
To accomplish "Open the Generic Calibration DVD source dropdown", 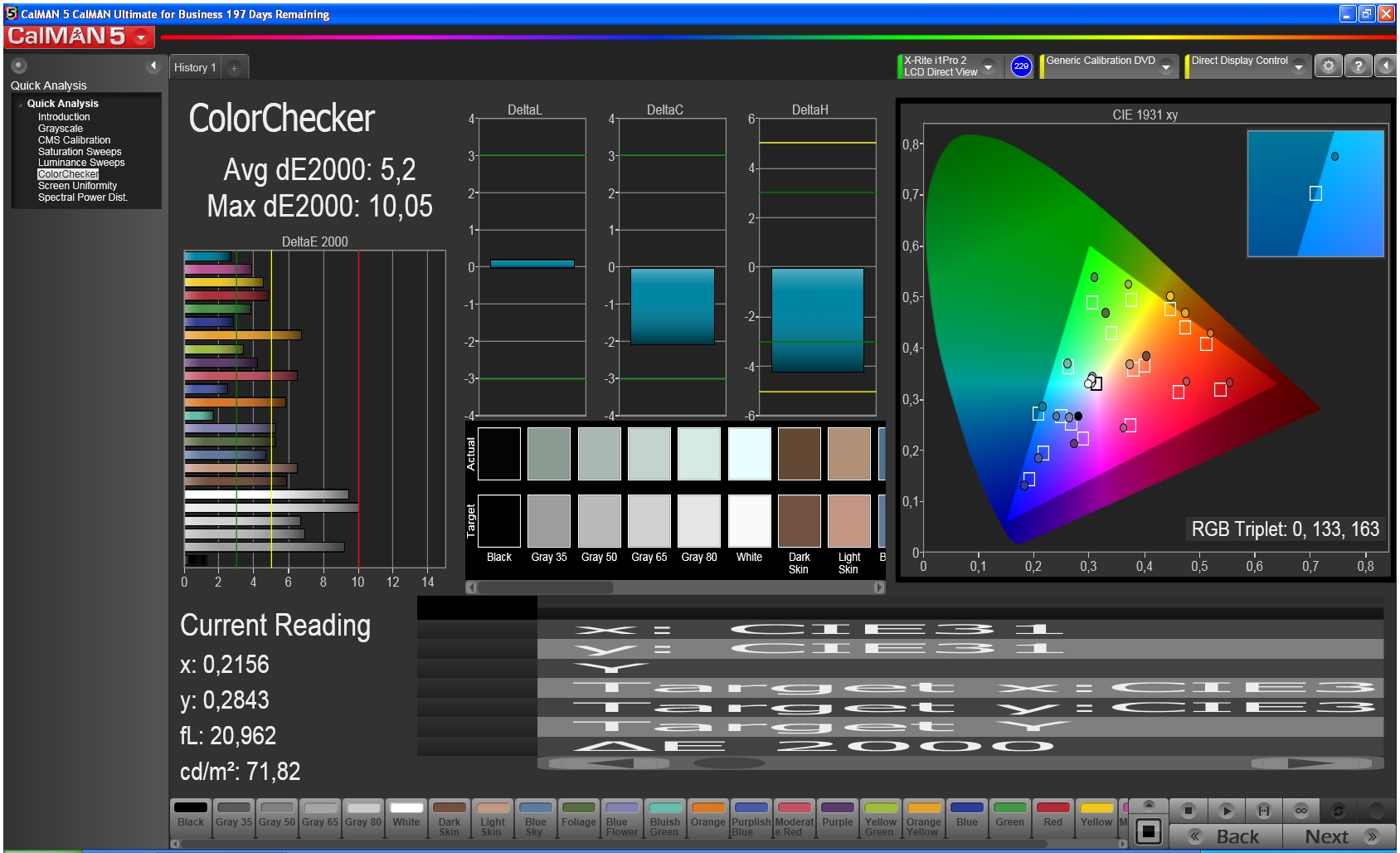I will pyautogui.click(x=1166, y=66).
